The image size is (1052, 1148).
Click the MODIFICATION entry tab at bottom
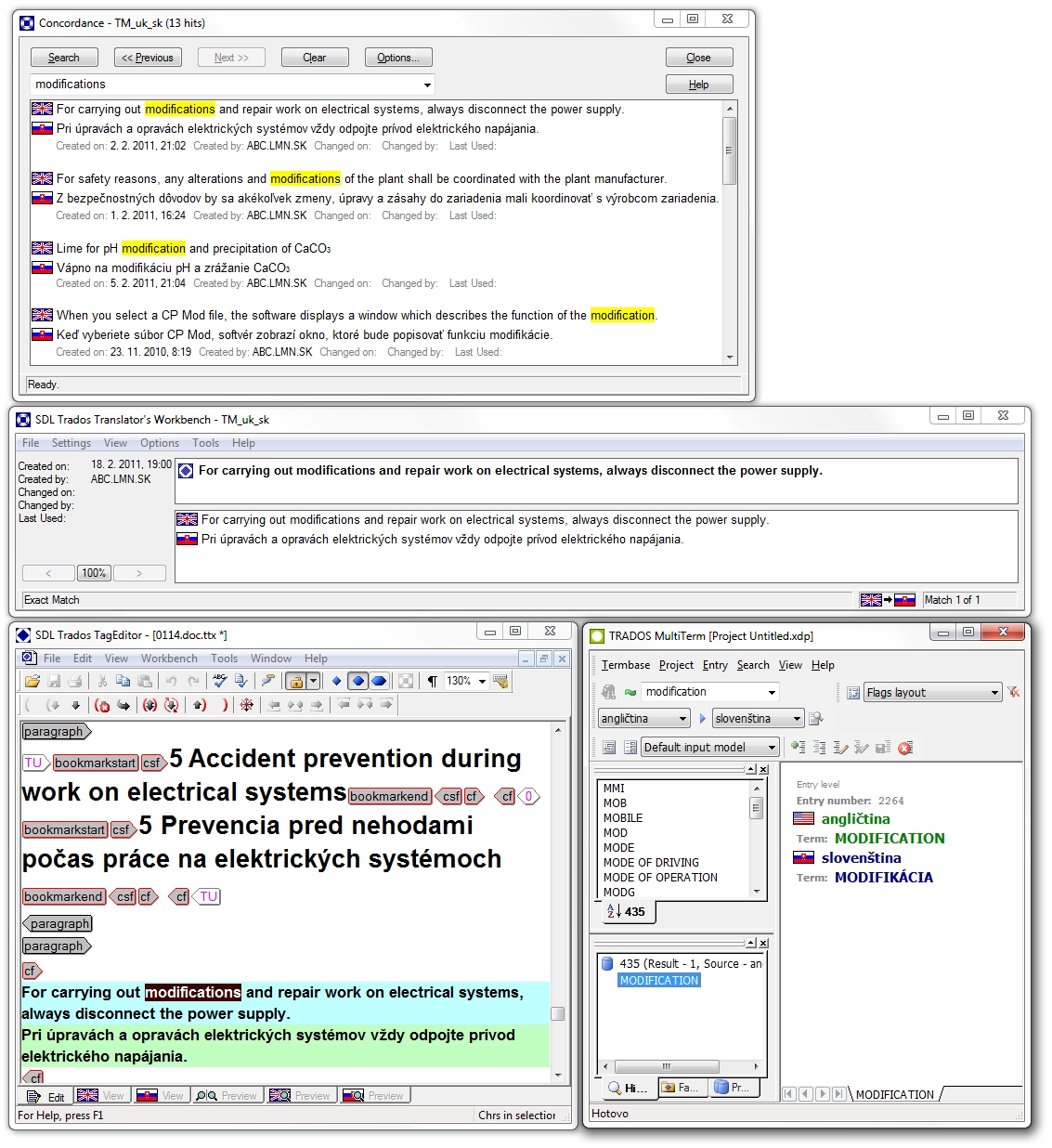point(895,1095)
